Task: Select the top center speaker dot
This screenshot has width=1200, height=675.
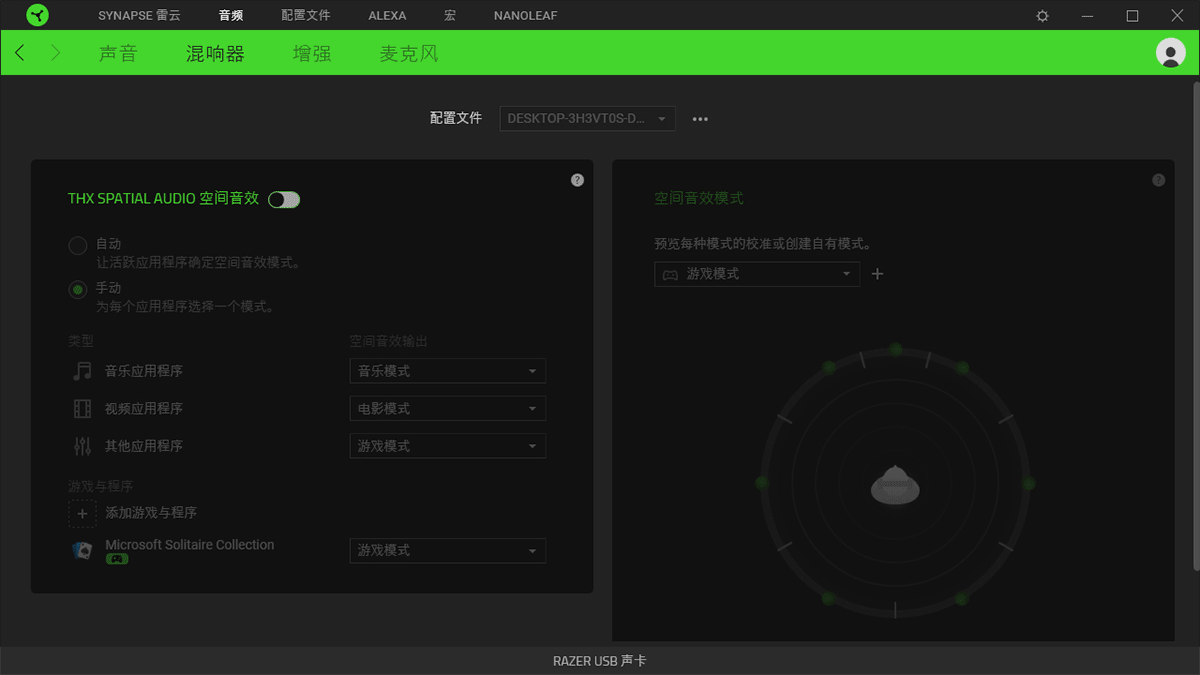Action: pyautogui.click(x=896, y=349)
